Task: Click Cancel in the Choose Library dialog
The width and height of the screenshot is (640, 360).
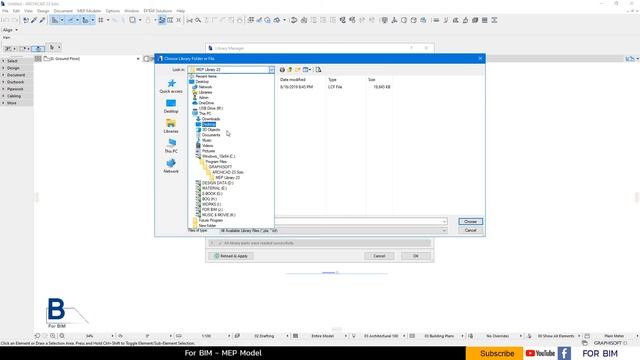Action: pyautogui.click(x=470, y=231)
